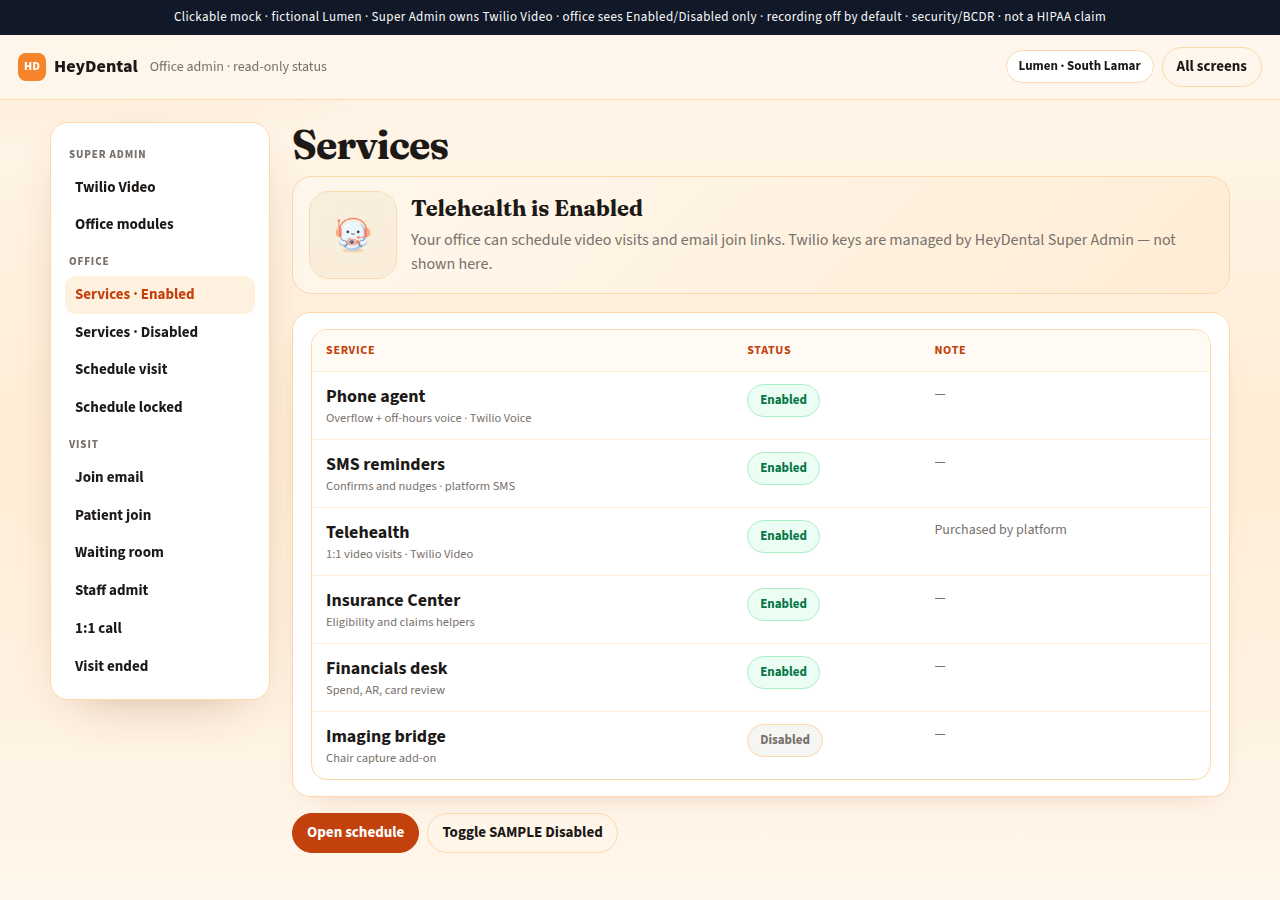Image resolution: width=1280 pixels, height=900 pixels.
Task: Open the Schedule locked screen
Action: coord(160,407)
